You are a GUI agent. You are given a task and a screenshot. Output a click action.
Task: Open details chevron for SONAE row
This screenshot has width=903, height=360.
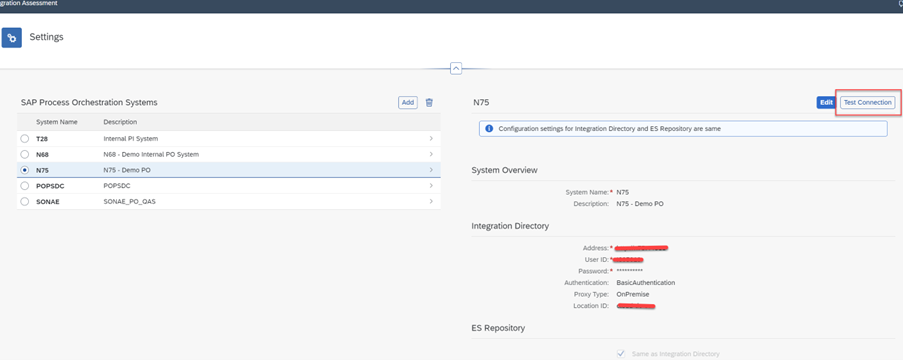coord(431,202)
